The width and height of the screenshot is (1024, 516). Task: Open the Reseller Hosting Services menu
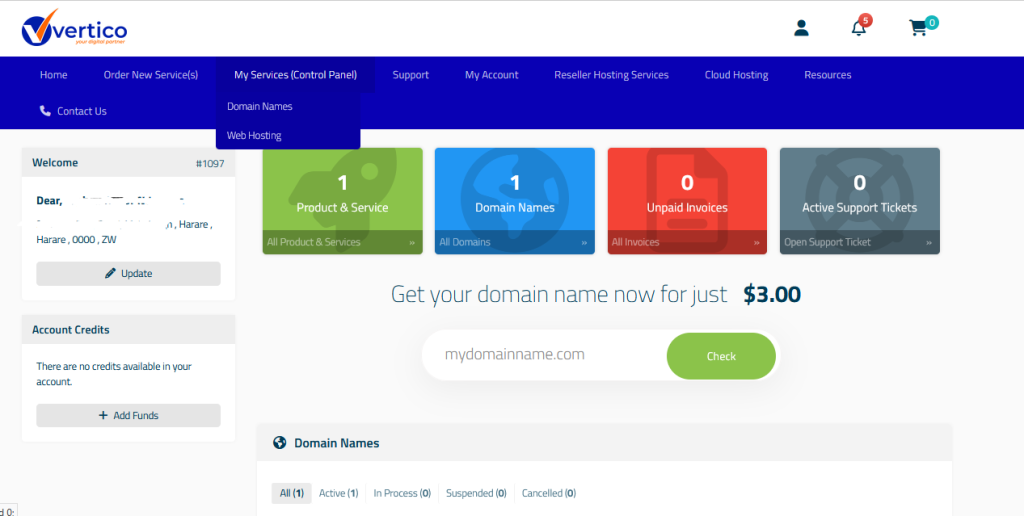click(611, 75)
